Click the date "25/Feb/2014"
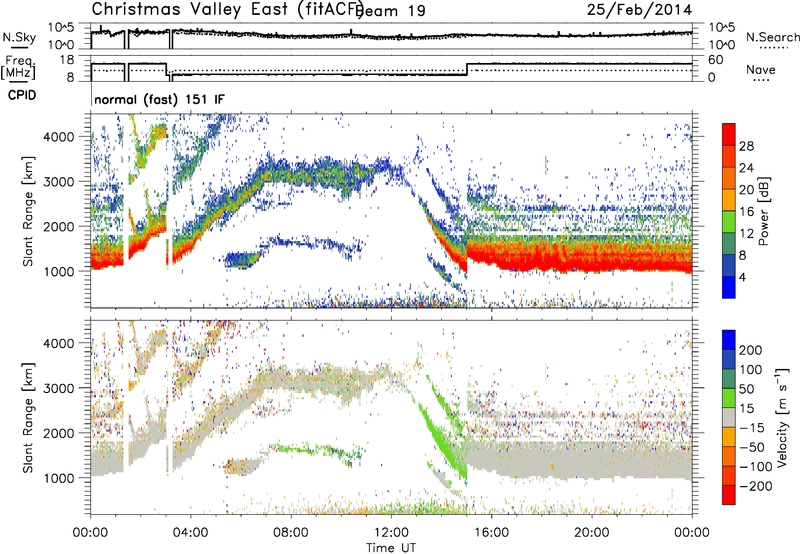The image size is (800, 554). 639,10
